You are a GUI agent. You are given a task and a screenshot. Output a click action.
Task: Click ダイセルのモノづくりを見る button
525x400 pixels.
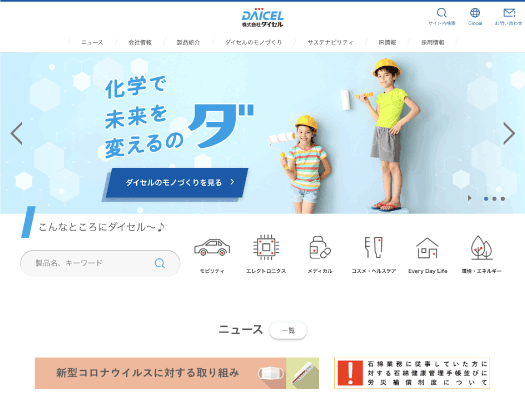(x=177, y=183)
